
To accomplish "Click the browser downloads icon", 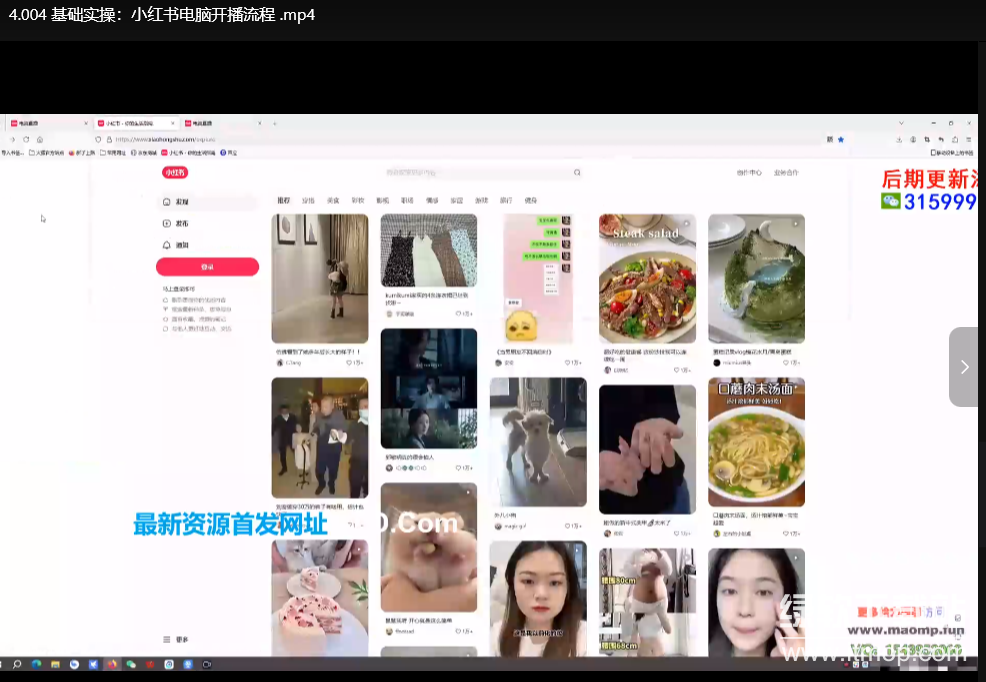I will [900, 139].
